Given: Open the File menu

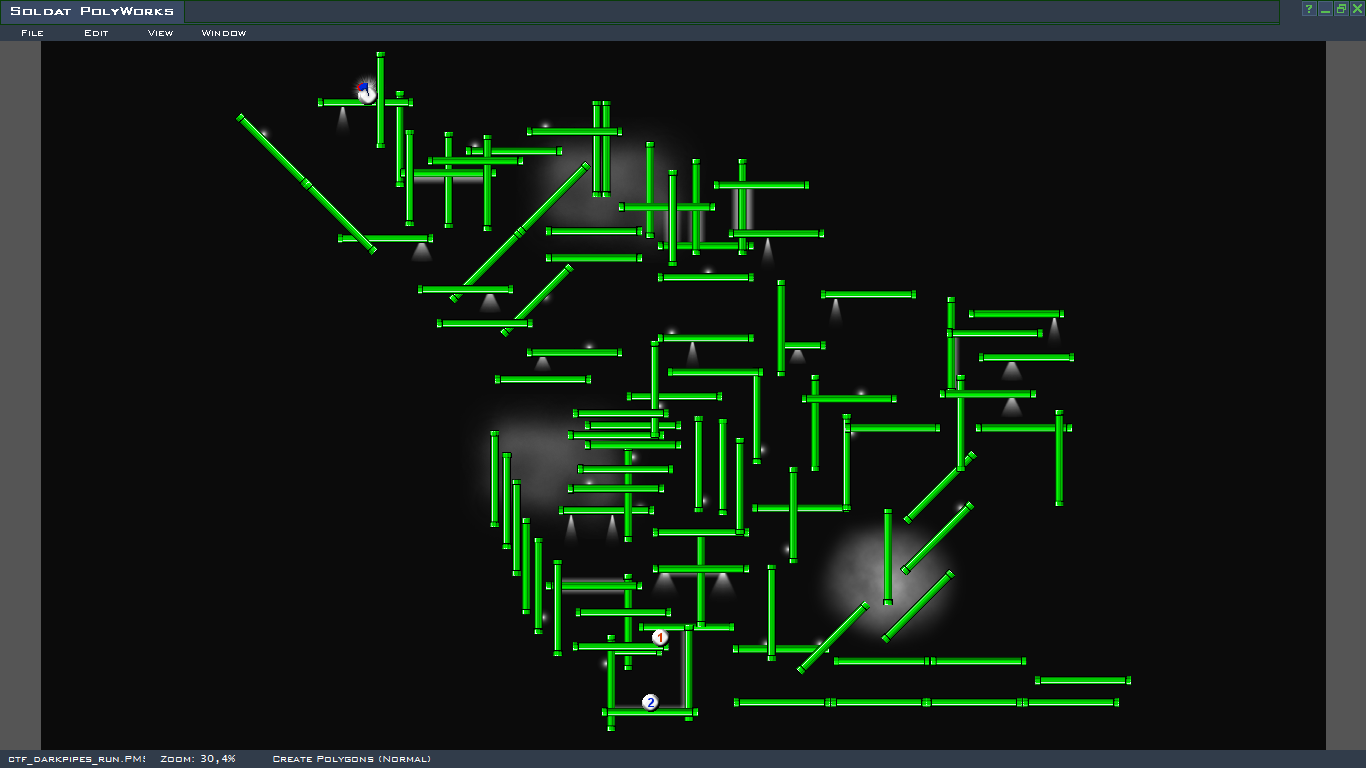Looking at the screenshot, I should pos(32,33).
